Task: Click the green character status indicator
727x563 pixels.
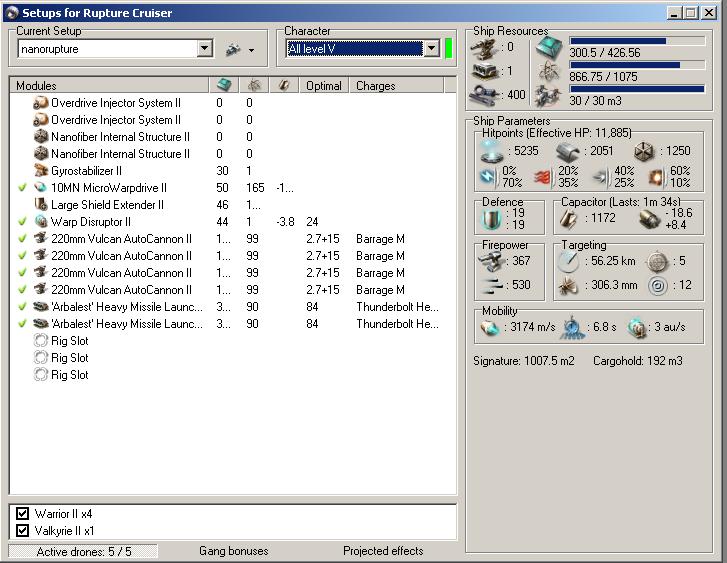Action: click(448, 48)
